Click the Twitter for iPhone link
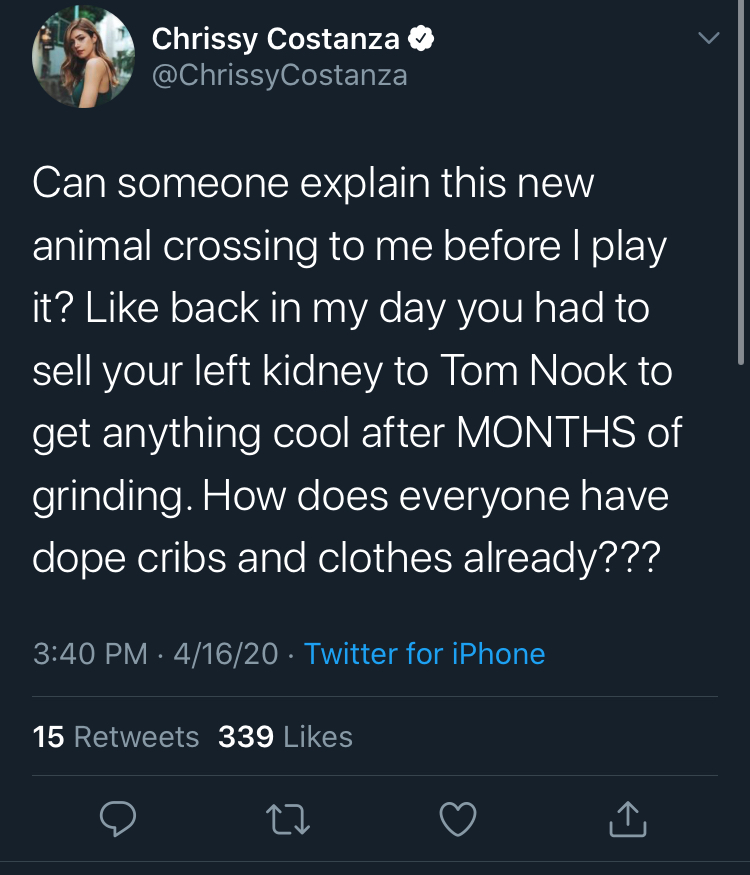Viewport: 750px width, 875px height. (424, 654)
